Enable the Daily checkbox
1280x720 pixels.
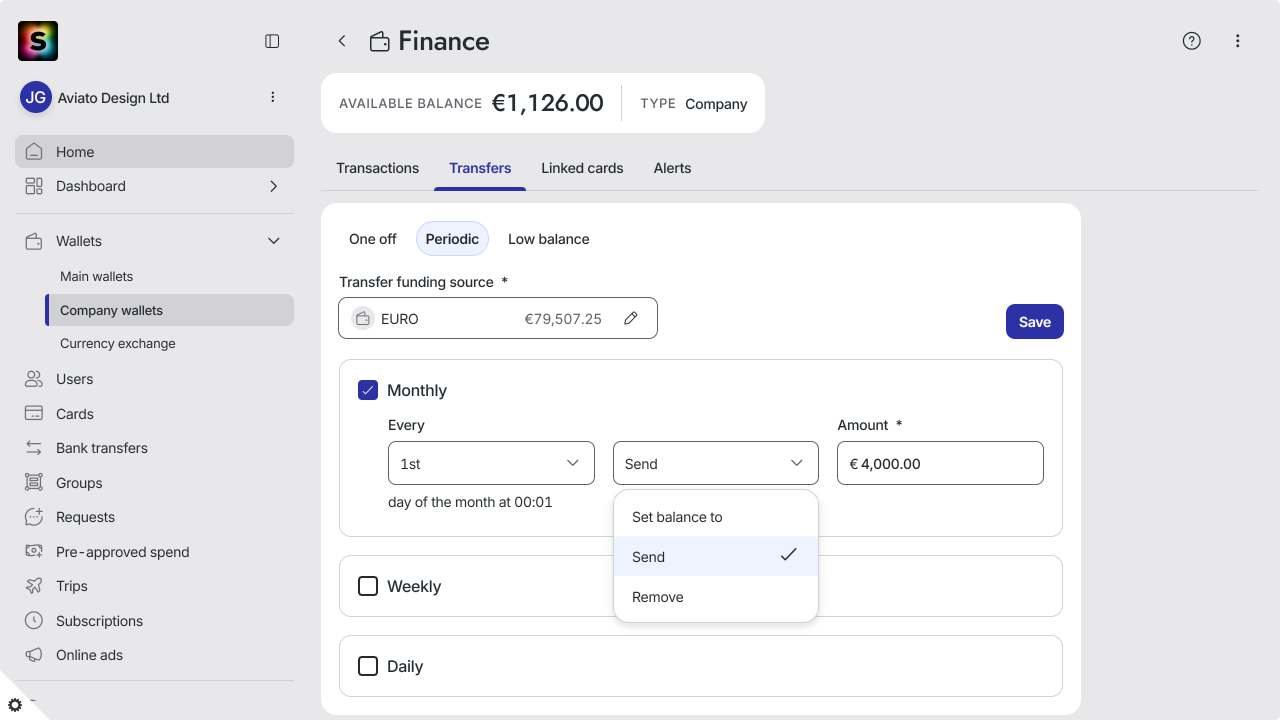point(368,666)
